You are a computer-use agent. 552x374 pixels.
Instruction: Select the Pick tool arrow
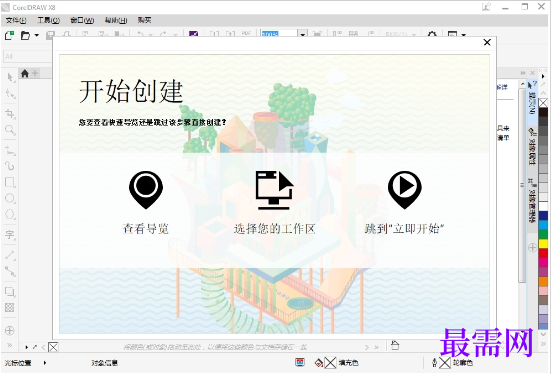click(10, 77)
